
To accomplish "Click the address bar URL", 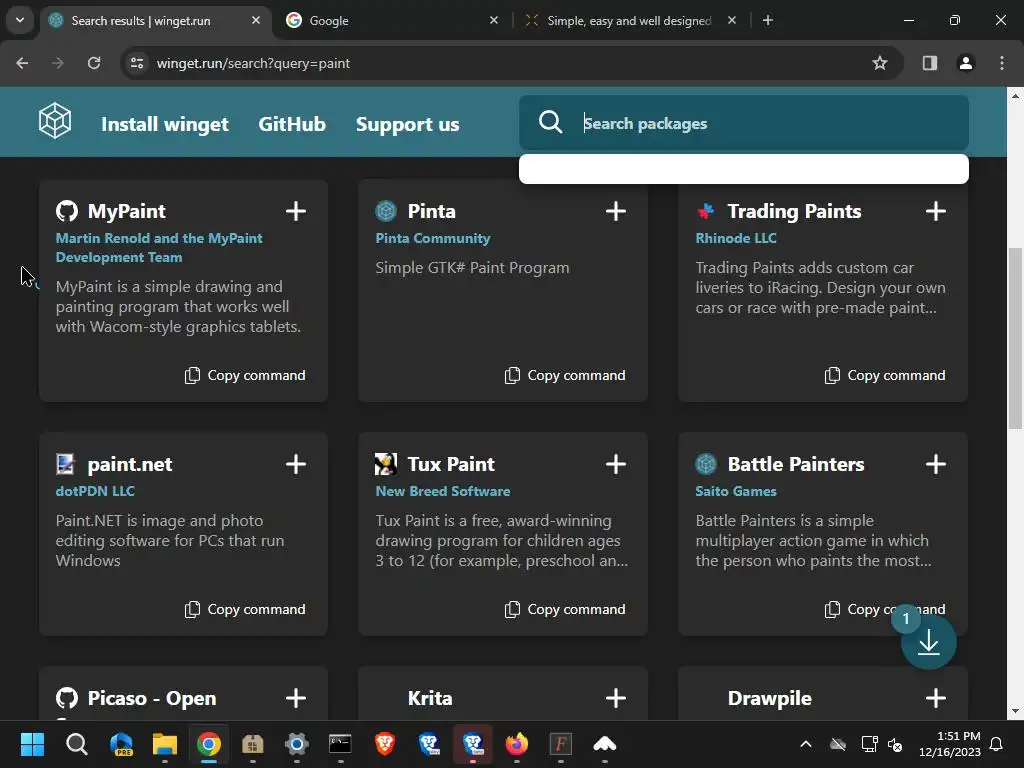I will 253,63.
